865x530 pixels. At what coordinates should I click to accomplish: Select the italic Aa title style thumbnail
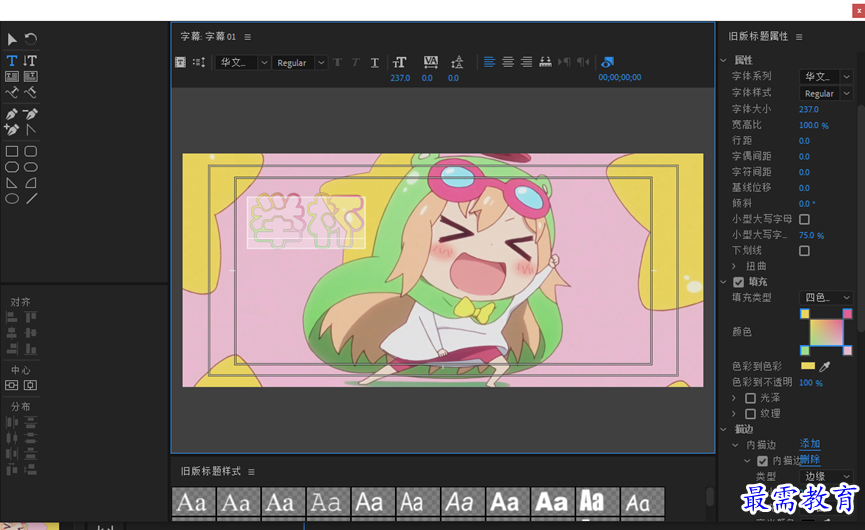click(x=462, y=502)
